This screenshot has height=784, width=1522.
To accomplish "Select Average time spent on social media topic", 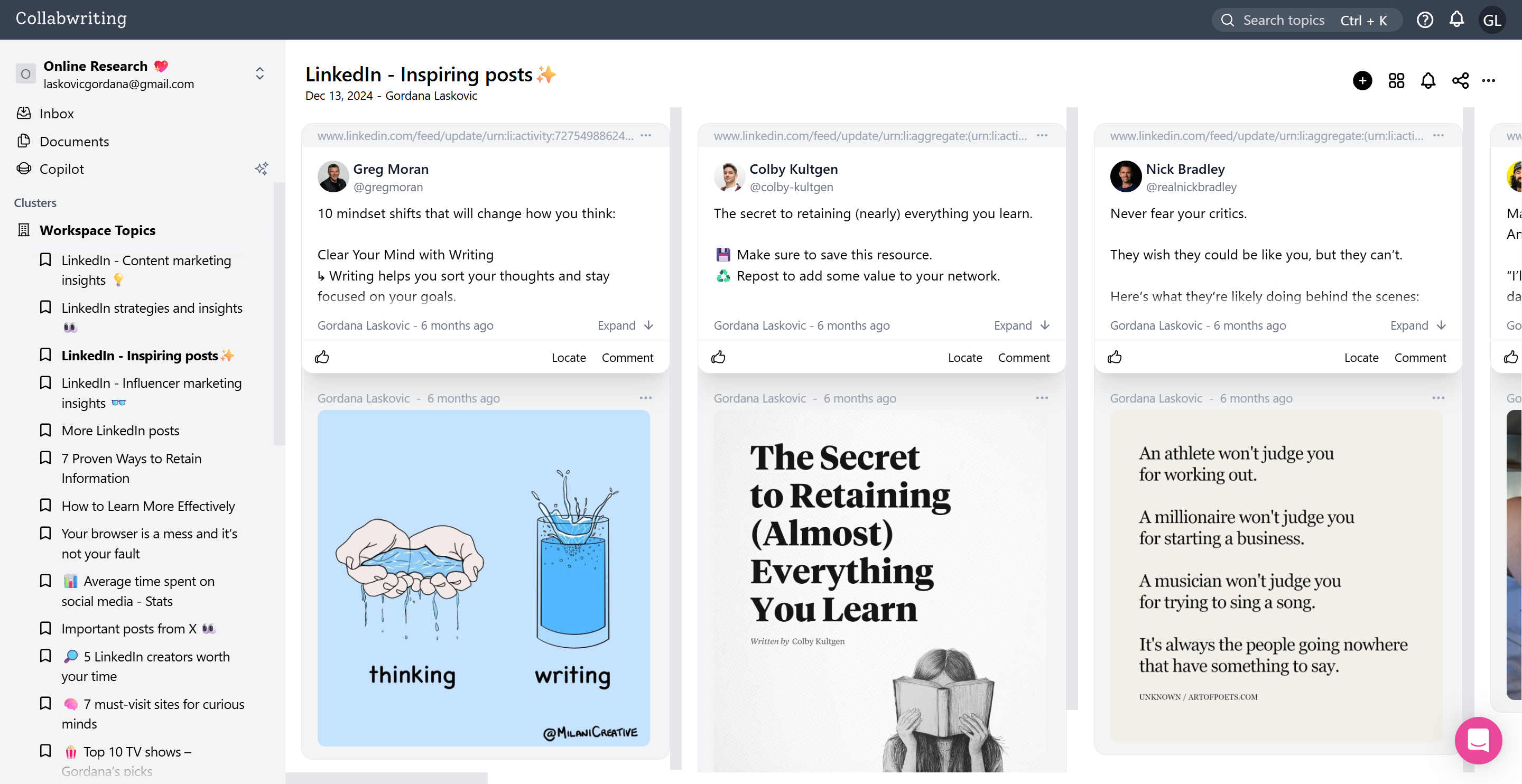I will pyautogui.click(x=137, y=591).
